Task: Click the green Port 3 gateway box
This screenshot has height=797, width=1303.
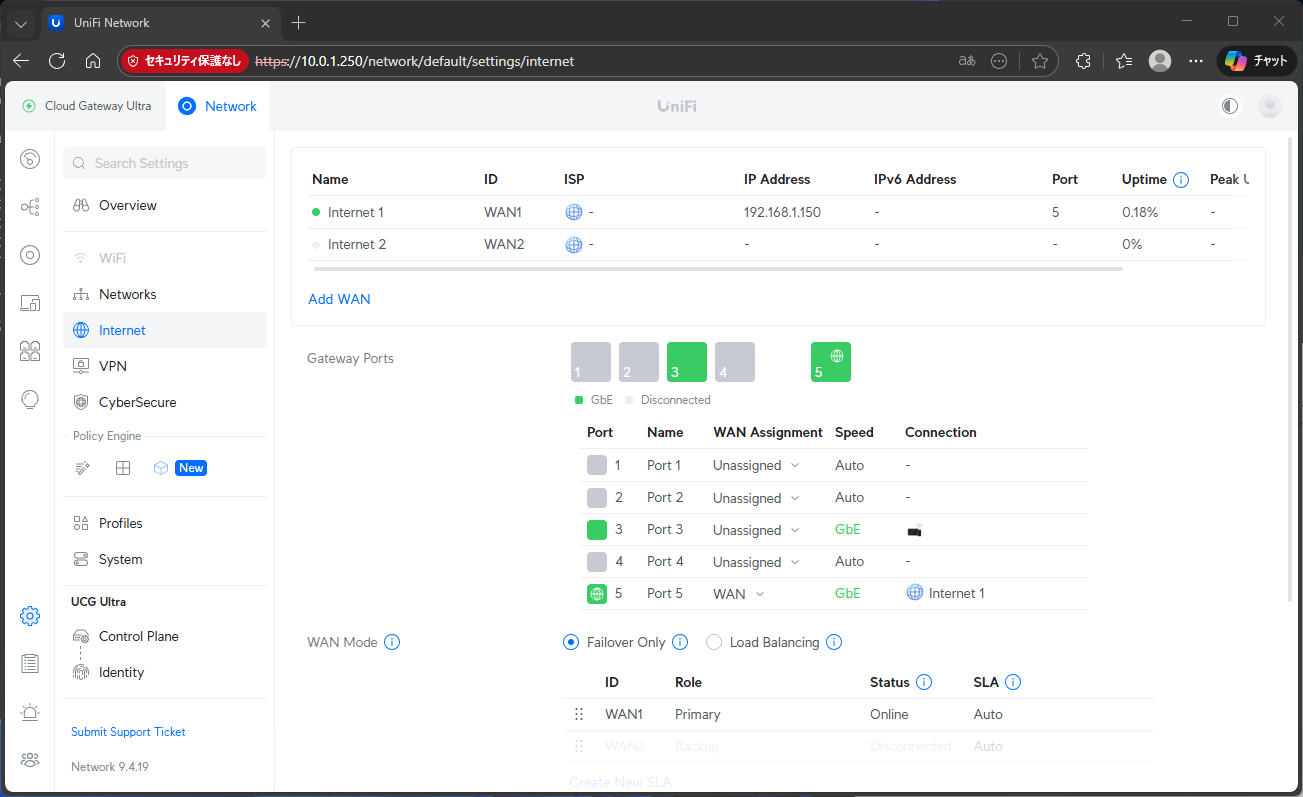Action: 686,362
